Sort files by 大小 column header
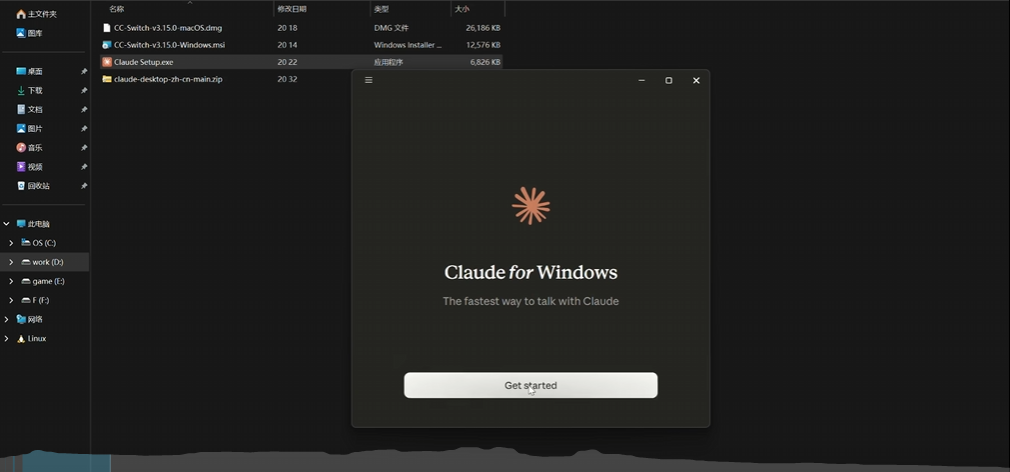Screen dimensions: 1010x472 click(x=462, y=9)
